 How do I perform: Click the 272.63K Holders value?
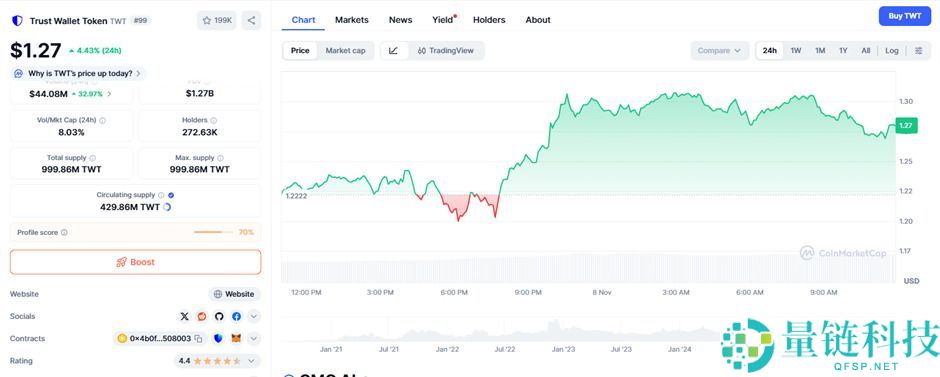[200, 132]
